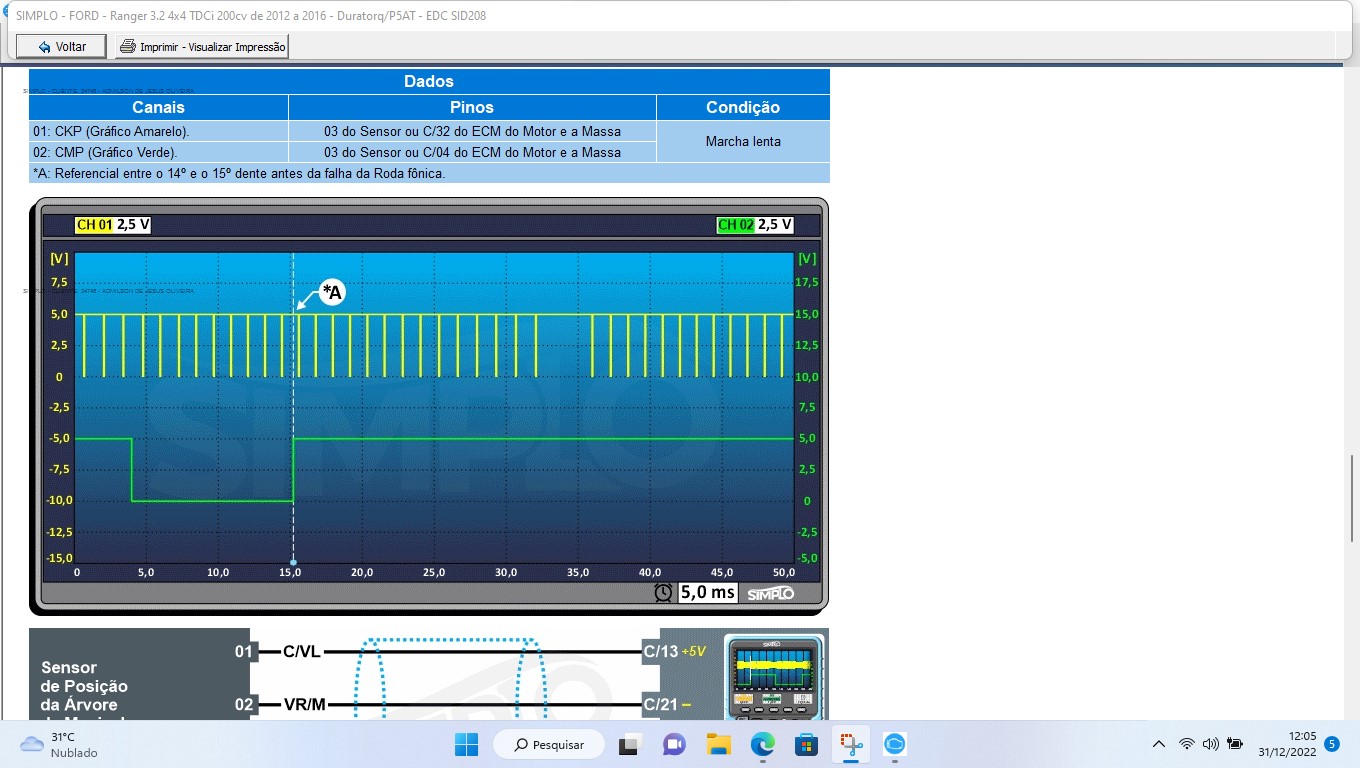Viewport: 1360px width, 768px height.
Task: Click the '02: CMP (Gráfico Verde).' cell
Action: pos(159,152)
